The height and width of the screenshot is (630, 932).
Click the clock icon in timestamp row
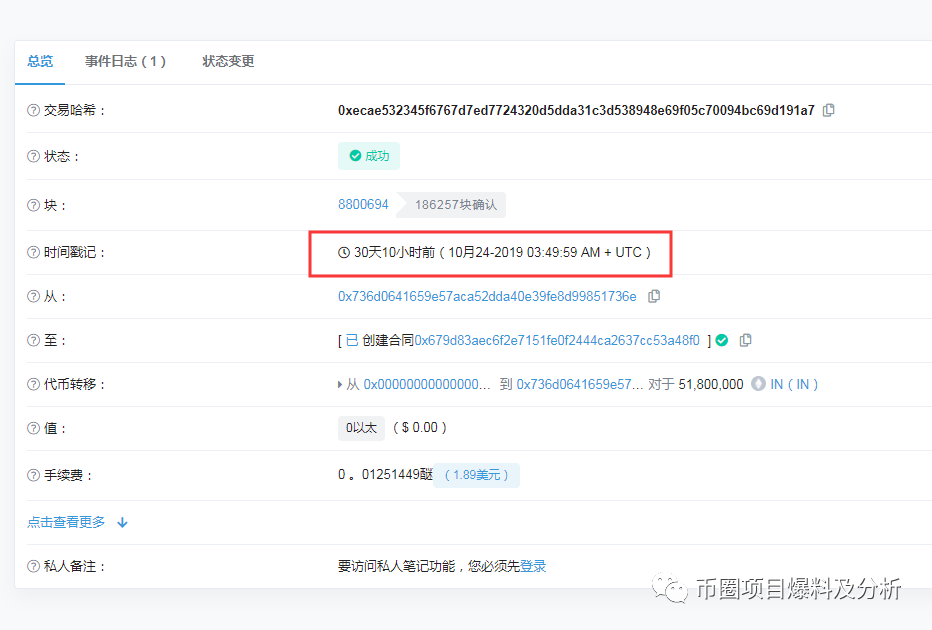[344, 253]
